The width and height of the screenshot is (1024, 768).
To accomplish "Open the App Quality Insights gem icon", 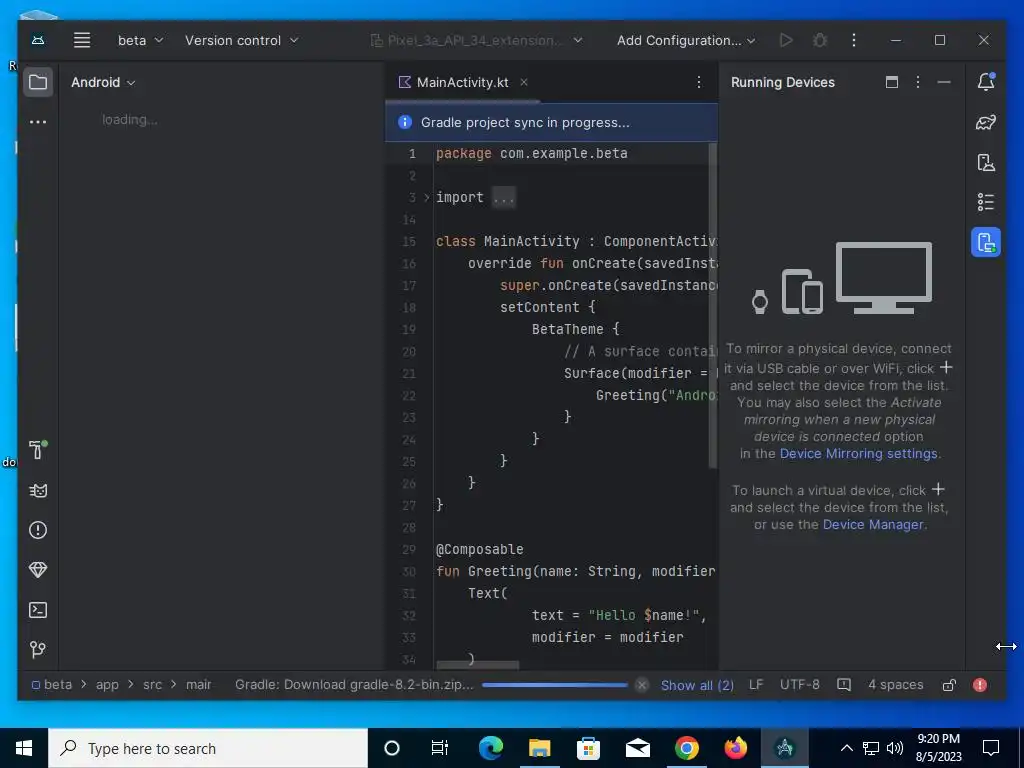I will (x=38, y=569).
